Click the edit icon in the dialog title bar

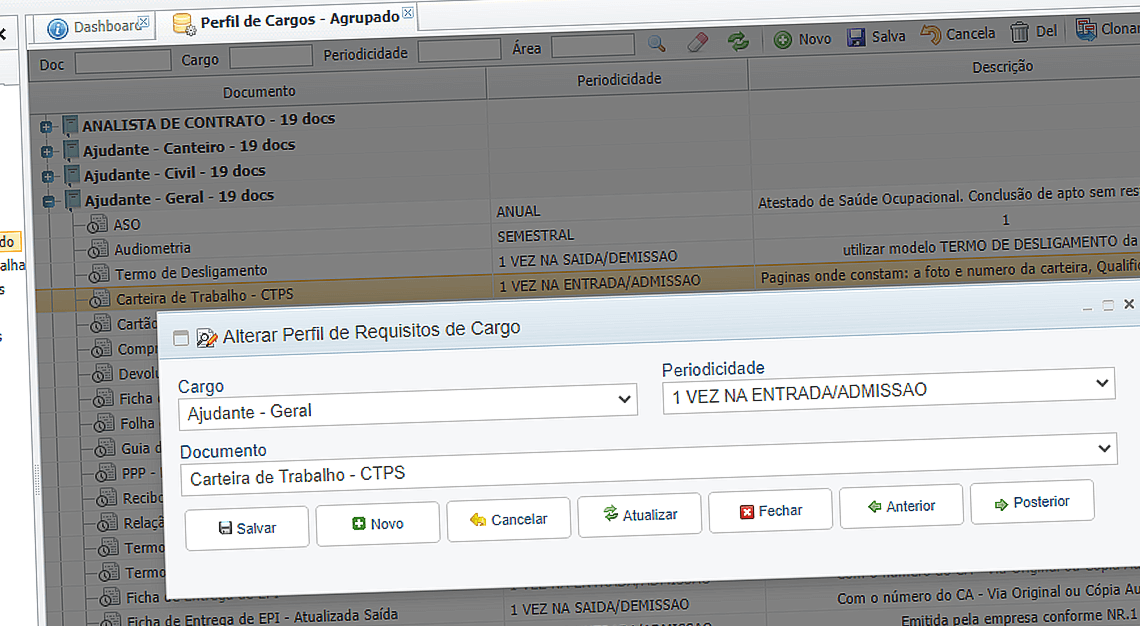(x=207, y=337)
